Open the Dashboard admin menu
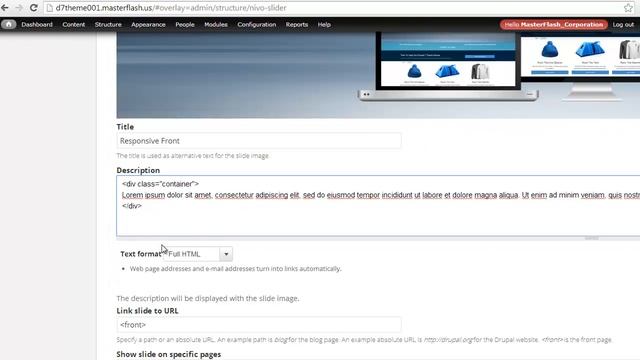This screenshot has width=640, height=360. (37, 24)
